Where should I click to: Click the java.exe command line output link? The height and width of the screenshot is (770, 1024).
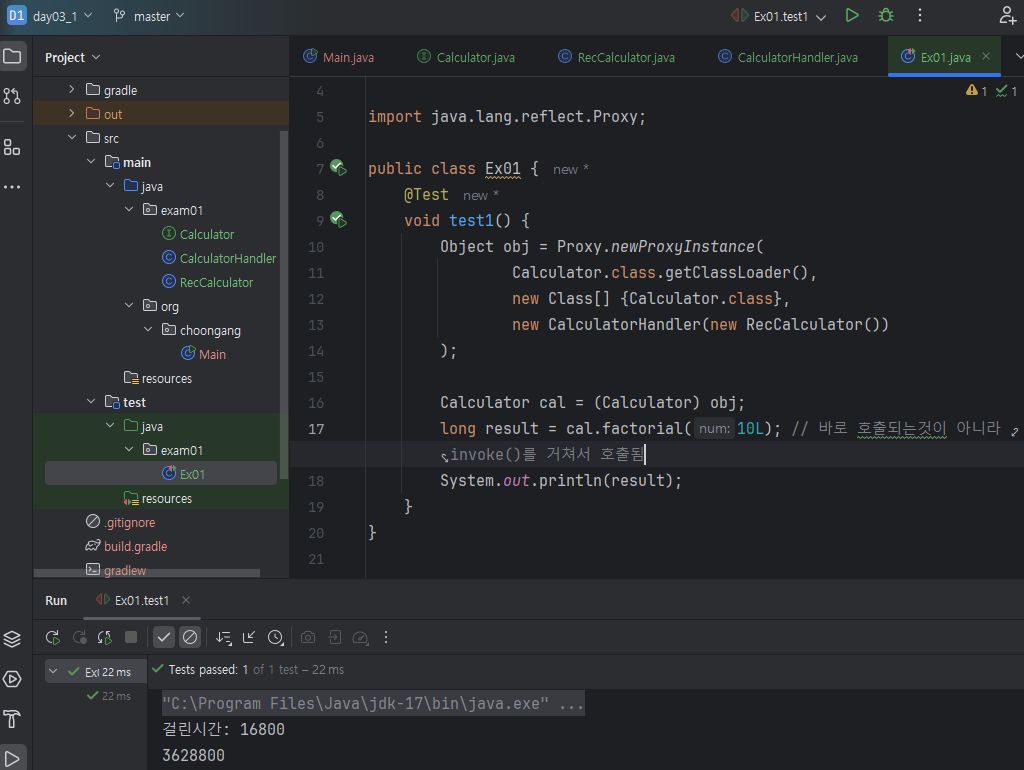click(373, 703)
